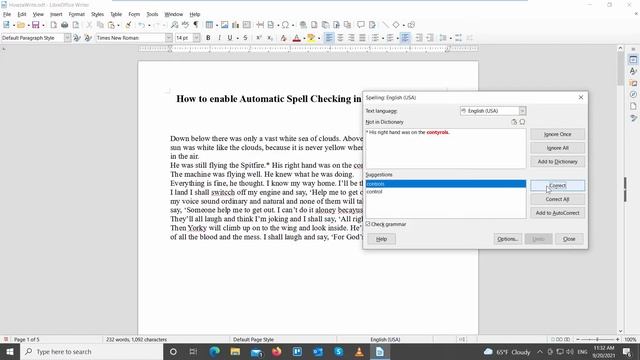
Task: Toggle Italic formatting
Action: tap(219, 38)
